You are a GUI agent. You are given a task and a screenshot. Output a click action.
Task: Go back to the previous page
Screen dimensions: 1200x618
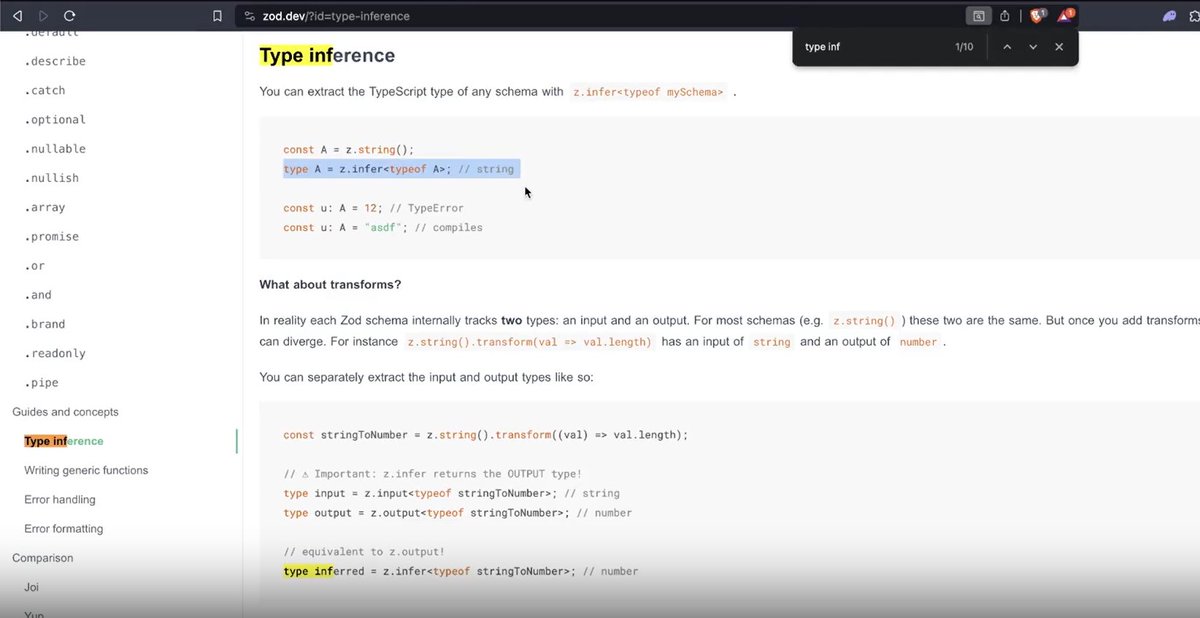pyautogui.click(x=17, y=16)
